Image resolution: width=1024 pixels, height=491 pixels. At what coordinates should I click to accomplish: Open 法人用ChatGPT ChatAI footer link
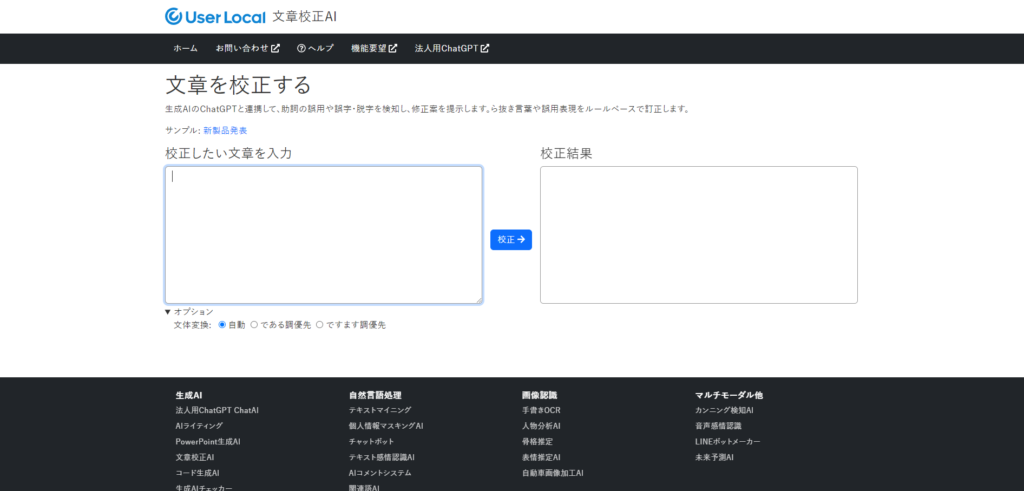tap(217, 410)
